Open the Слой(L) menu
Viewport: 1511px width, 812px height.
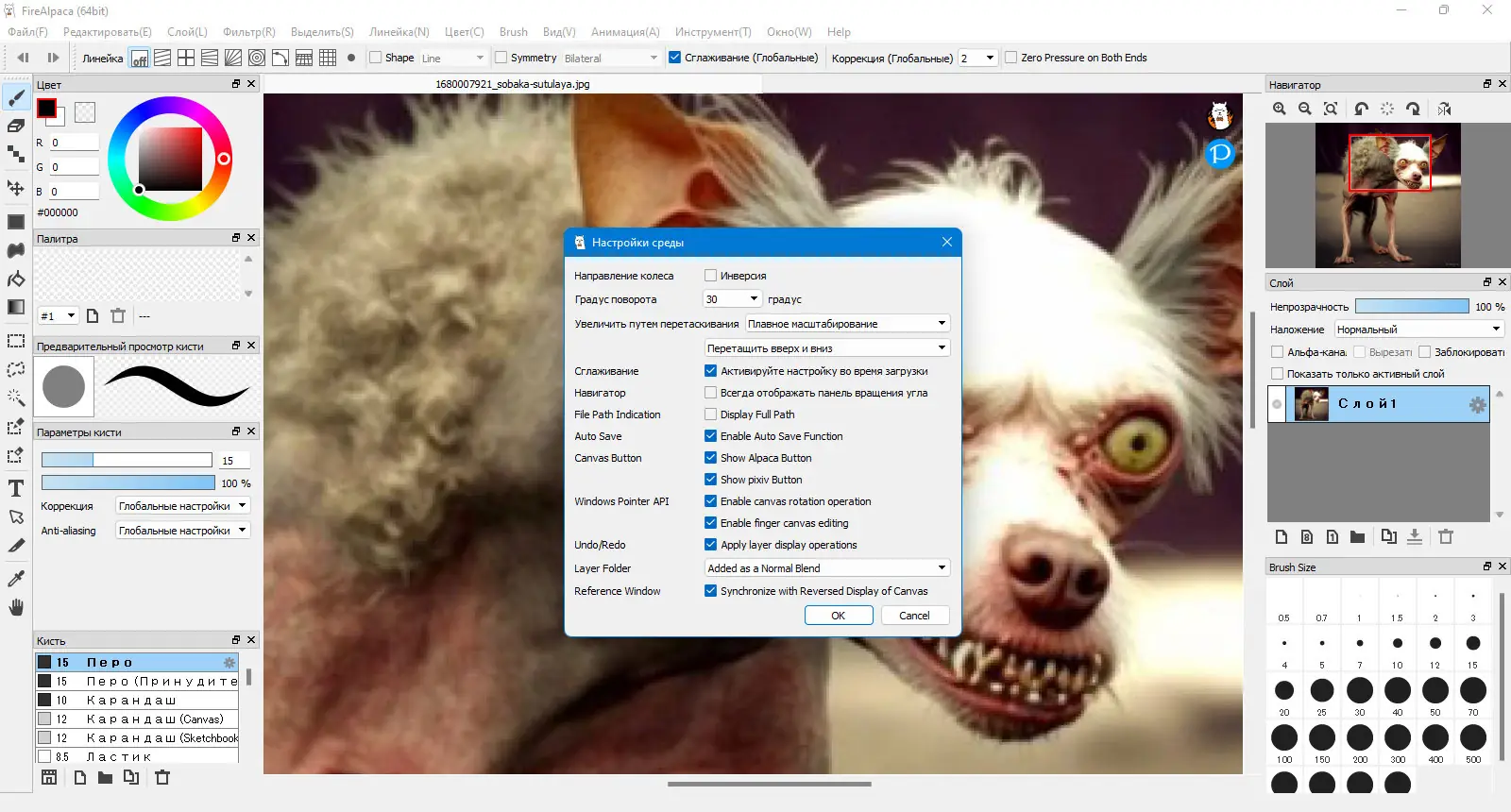click(x=187, y=32)
